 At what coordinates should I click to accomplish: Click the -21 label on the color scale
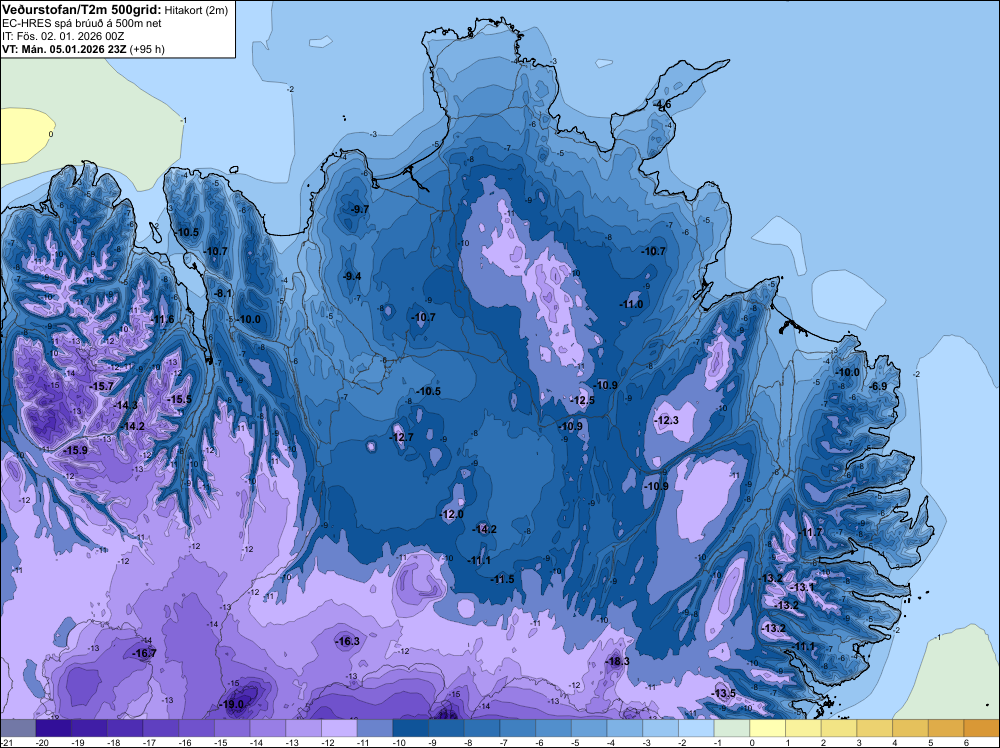(6, 743)
